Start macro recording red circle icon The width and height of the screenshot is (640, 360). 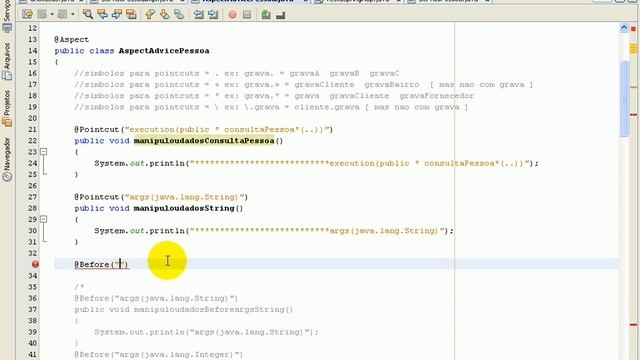(232, 15)
